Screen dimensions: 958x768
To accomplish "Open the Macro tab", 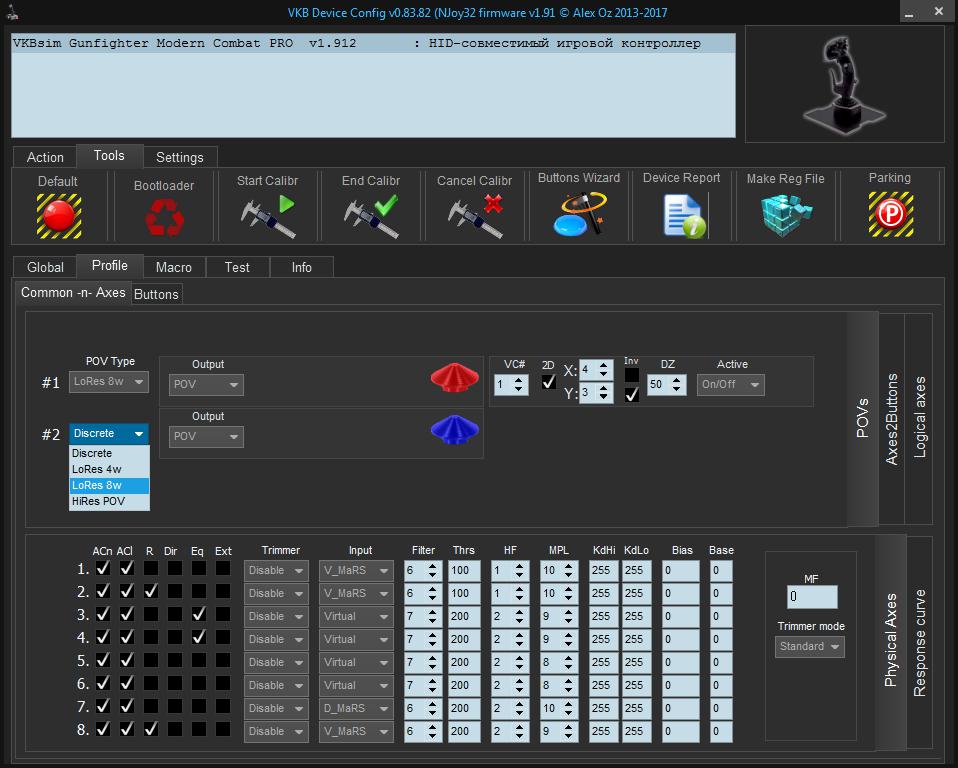I will tap(174, 267).
